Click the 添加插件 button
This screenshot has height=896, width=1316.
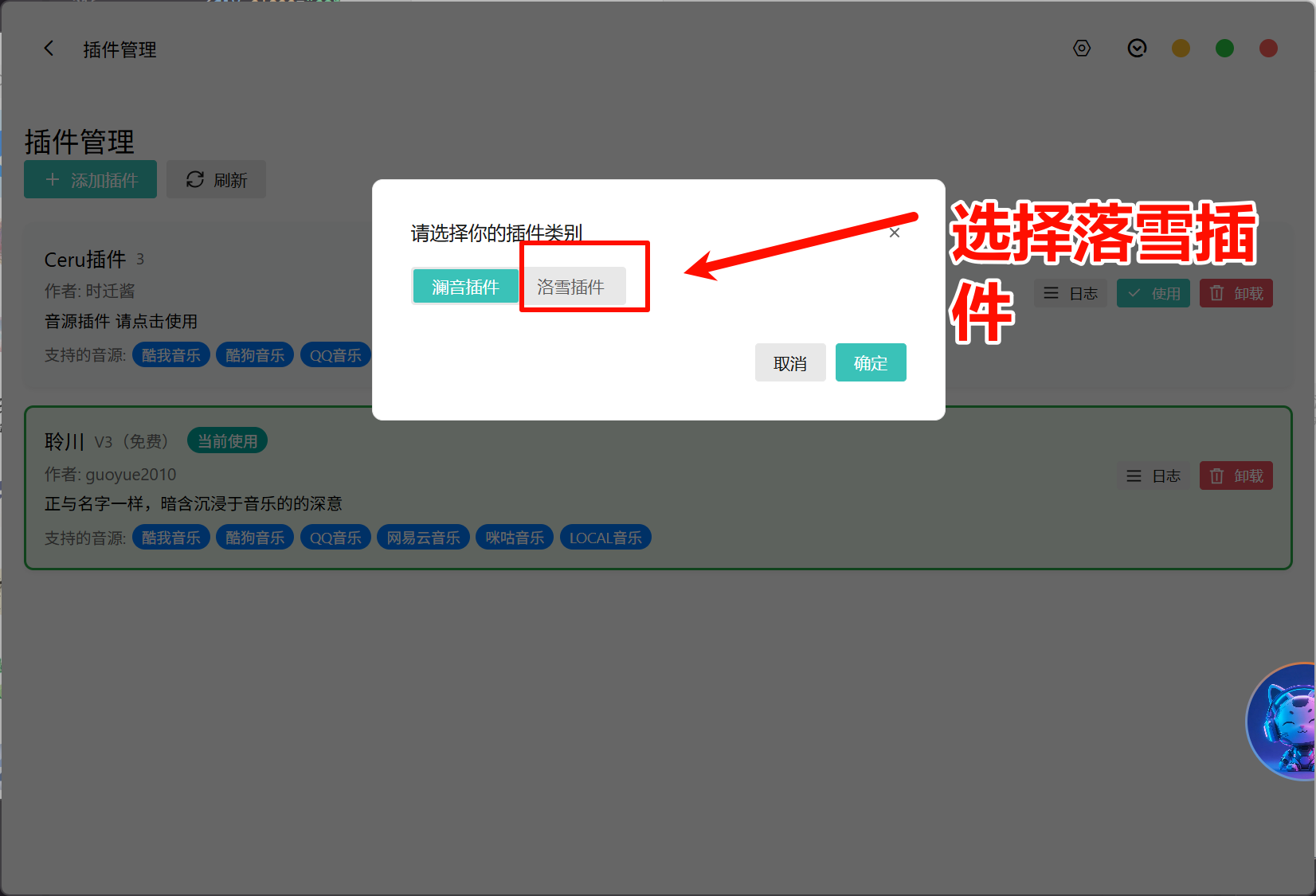click(x=91, y=180)
